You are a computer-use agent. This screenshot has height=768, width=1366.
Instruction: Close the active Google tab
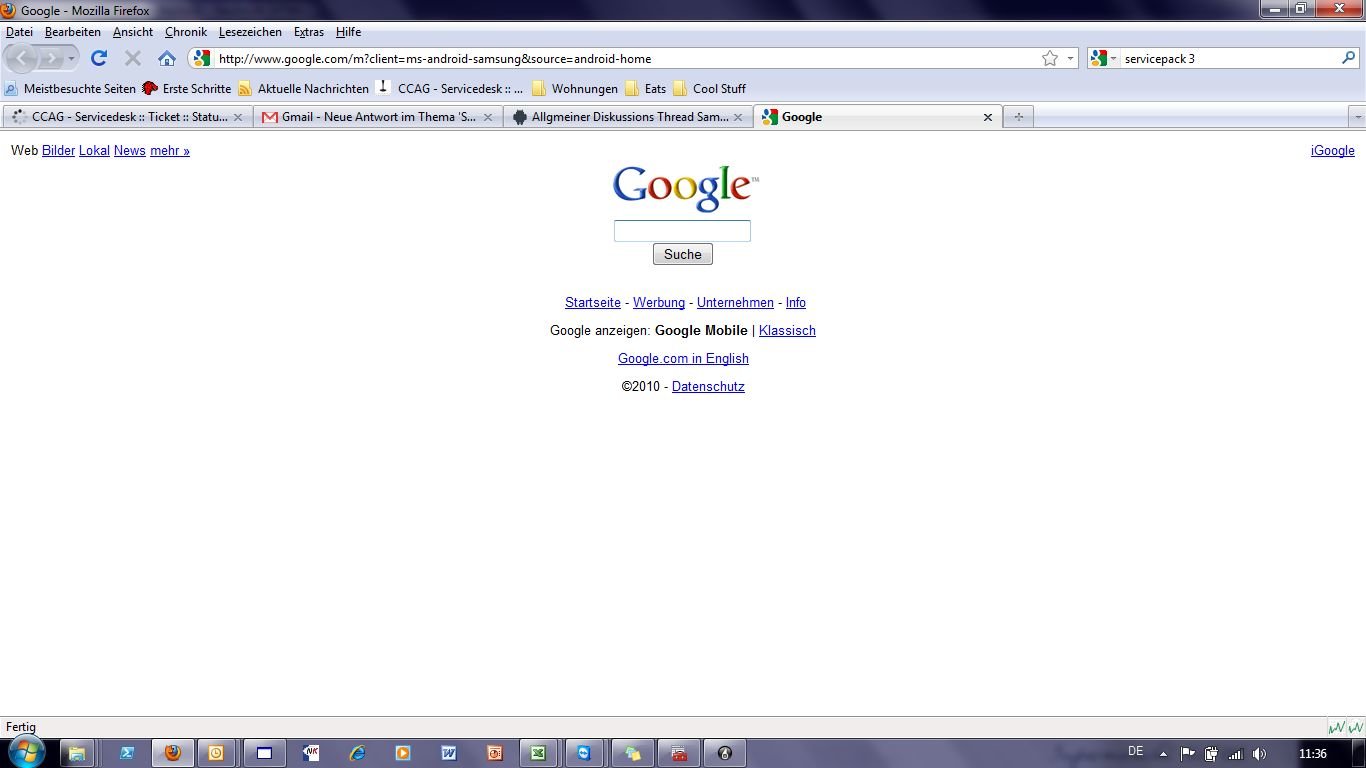(988, 117)
